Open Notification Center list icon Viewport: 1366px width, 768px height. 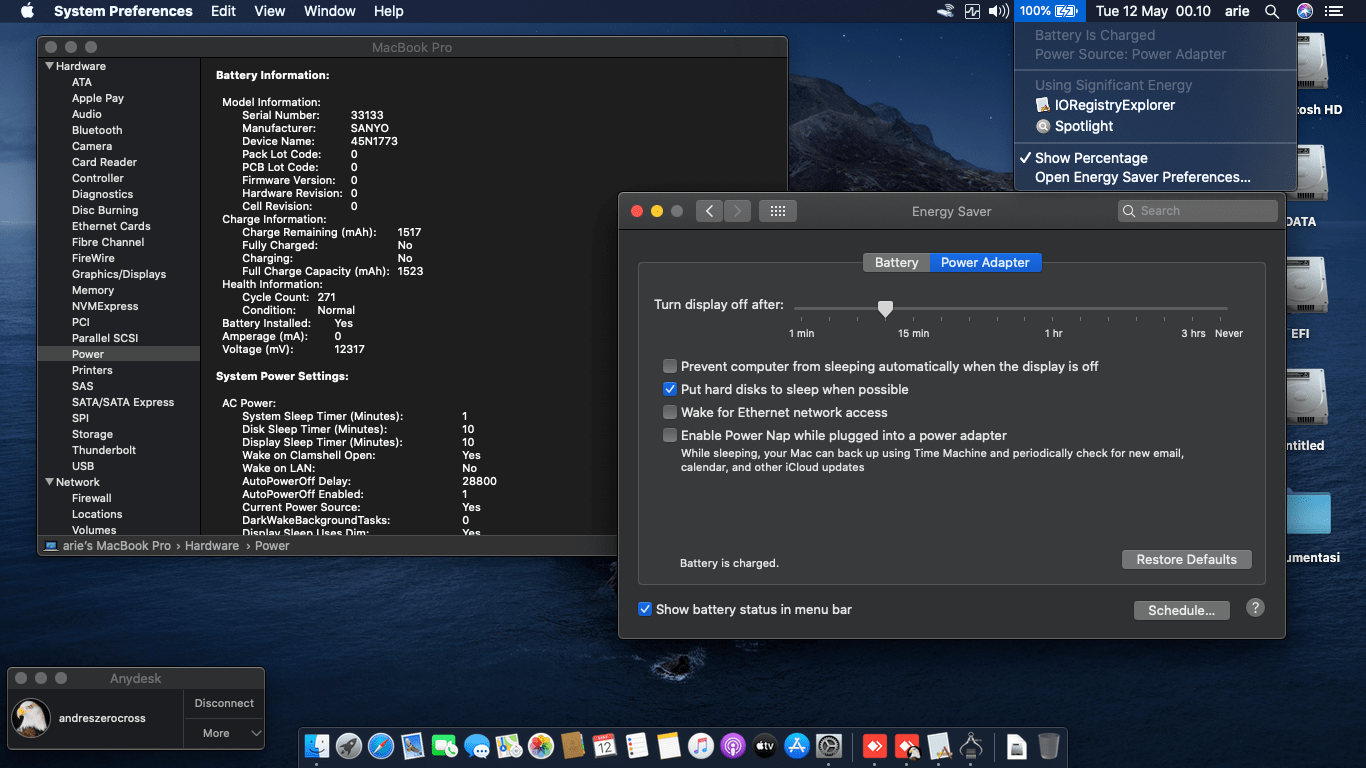[1334, 11]
